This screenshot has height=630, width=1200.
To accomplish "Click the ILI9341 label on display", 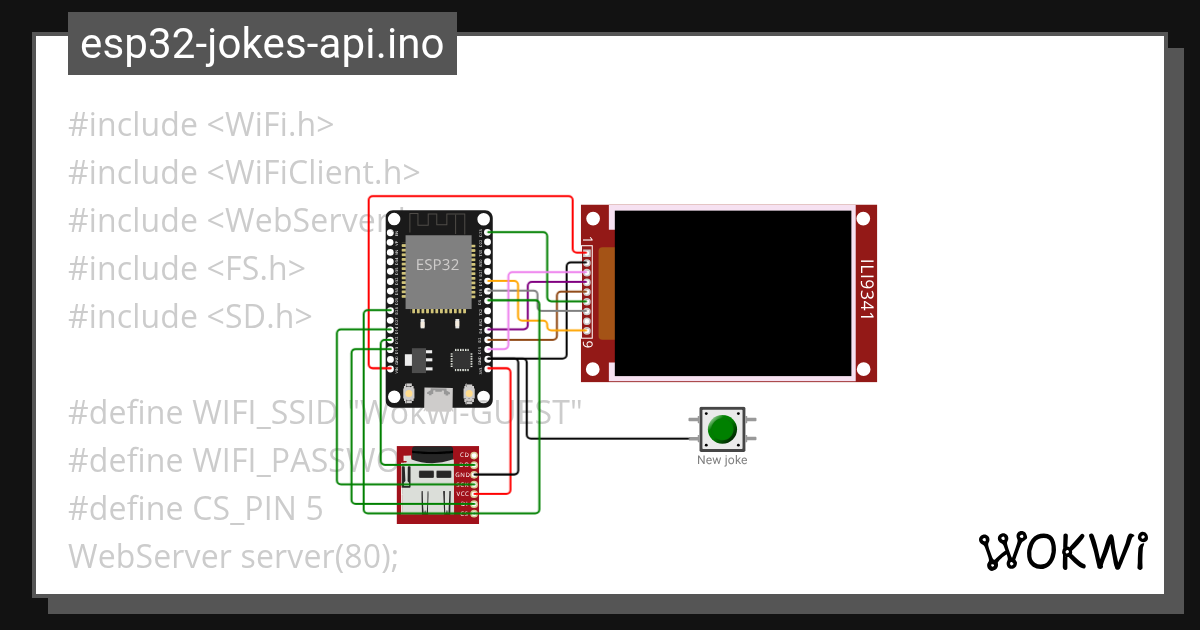I will [866, 292].
